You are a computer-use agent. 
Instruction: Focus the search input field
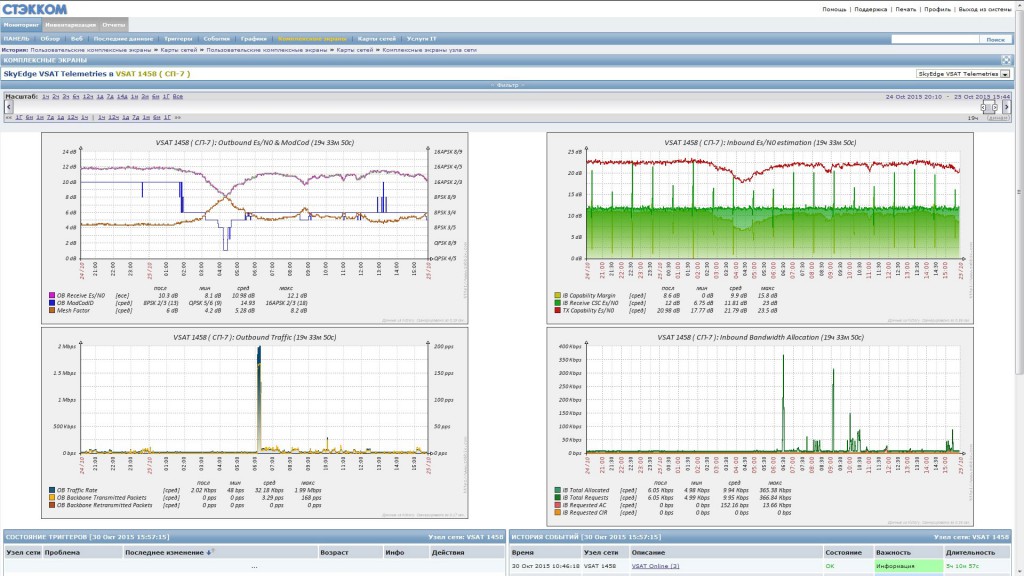[x=935, y=39]
